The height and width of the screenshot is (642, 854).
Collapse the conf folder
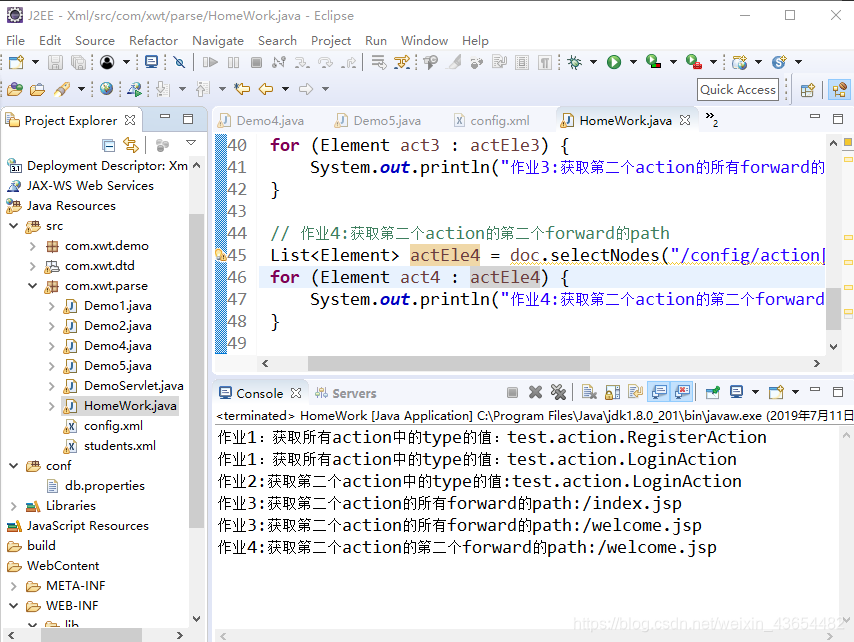(x=14, y=466)
